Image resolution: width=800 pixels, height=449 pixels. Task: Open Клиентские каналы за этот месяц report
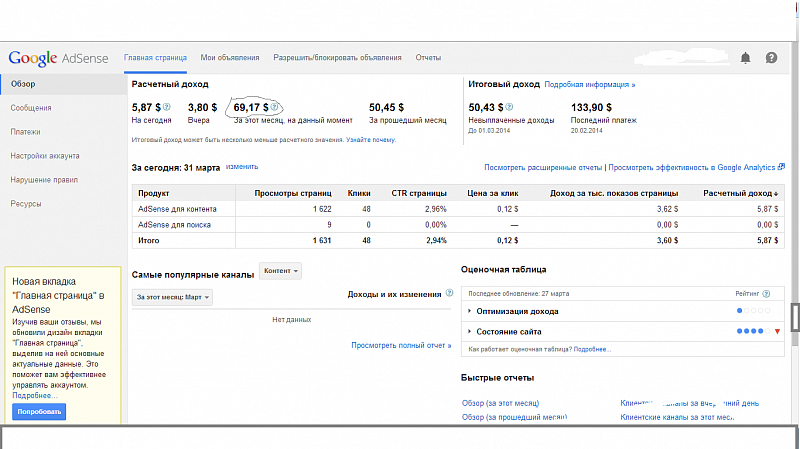(x=677, y=417)
